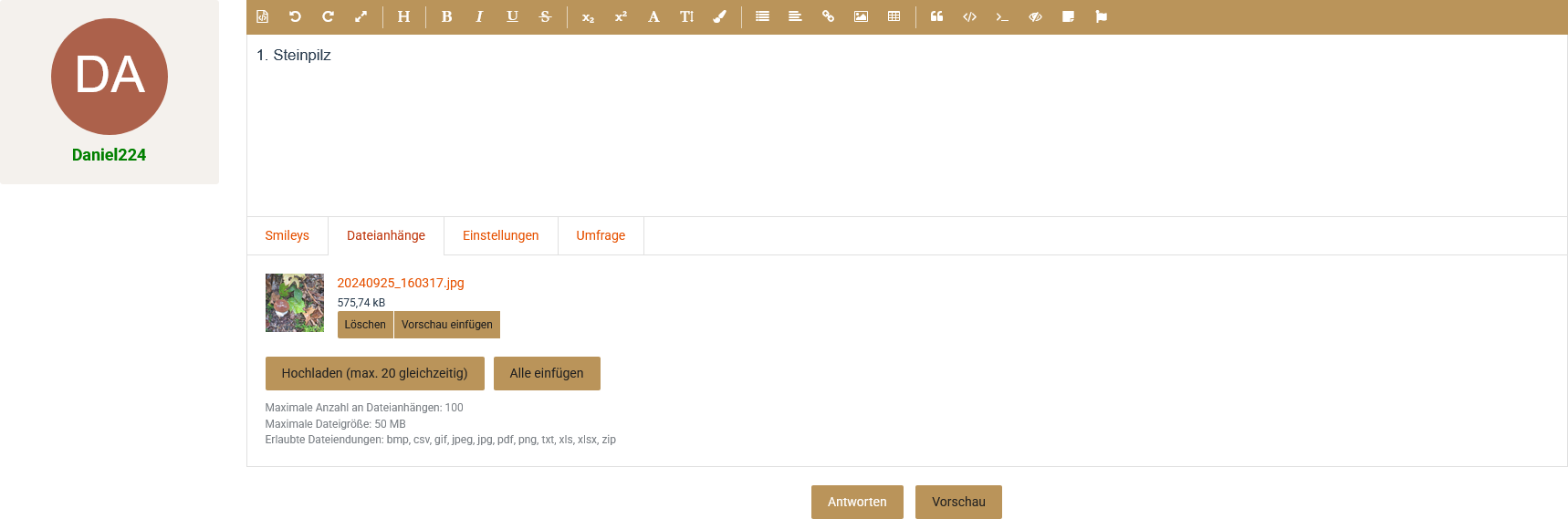1568x519 pixels.
Task: Toggle fullscreen editor mode
Action: pos(361,16)
